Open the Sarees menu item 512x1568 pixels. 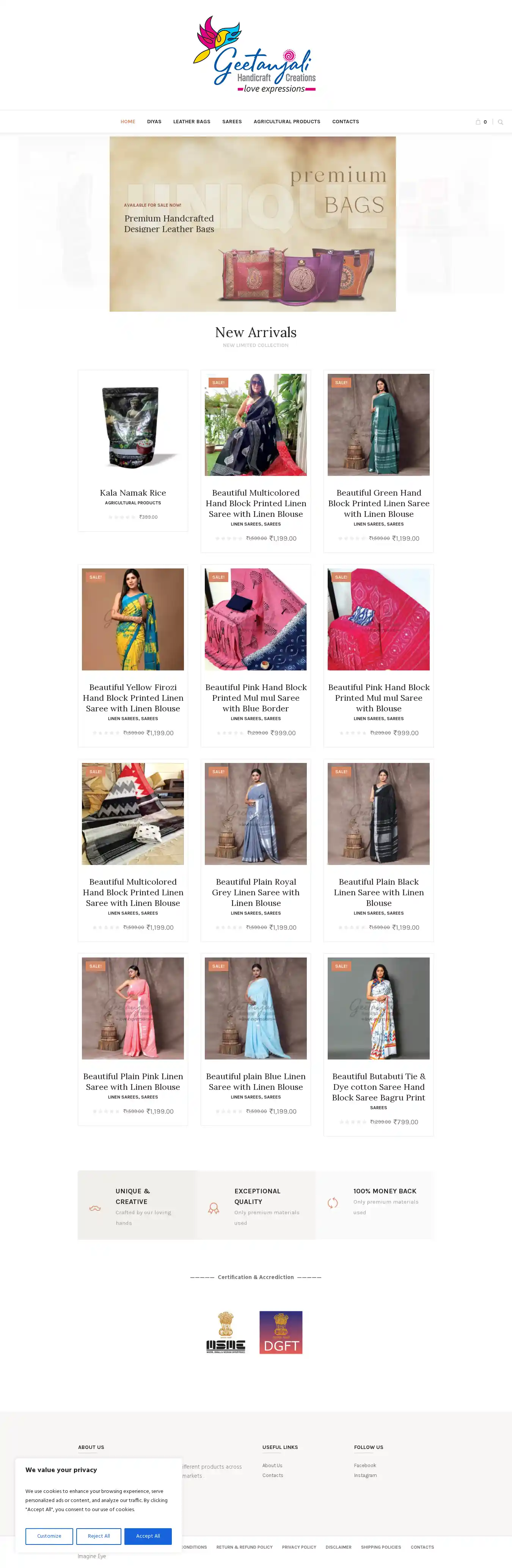pyautogui.click(x=232, y=122)
